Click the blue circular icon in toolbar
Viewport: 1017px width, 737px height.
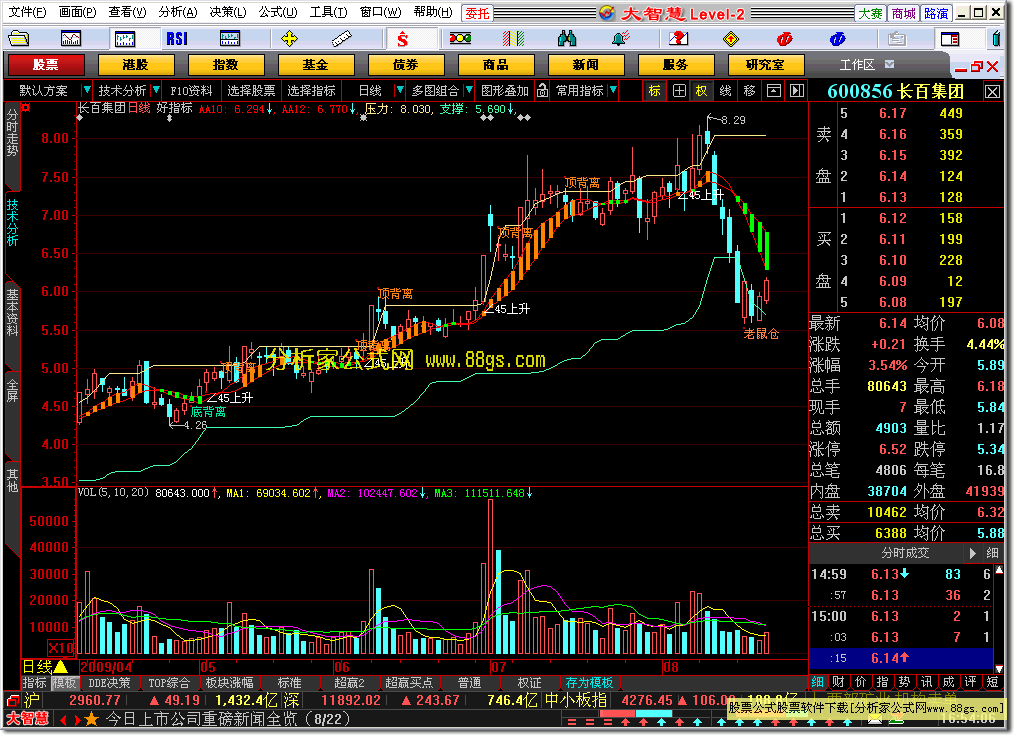(837, 39)
